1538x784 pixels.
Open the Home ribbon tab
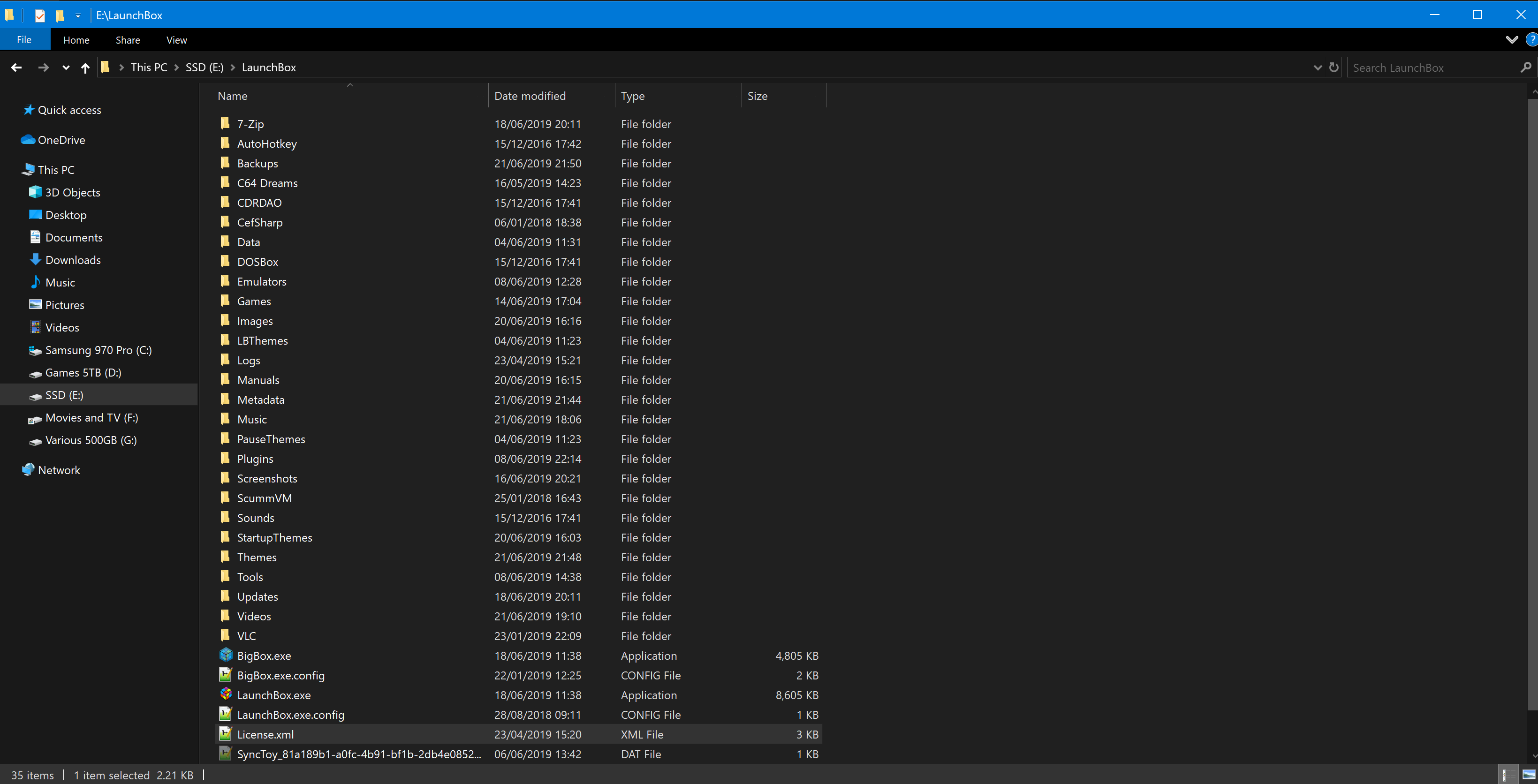pos(76,40)
